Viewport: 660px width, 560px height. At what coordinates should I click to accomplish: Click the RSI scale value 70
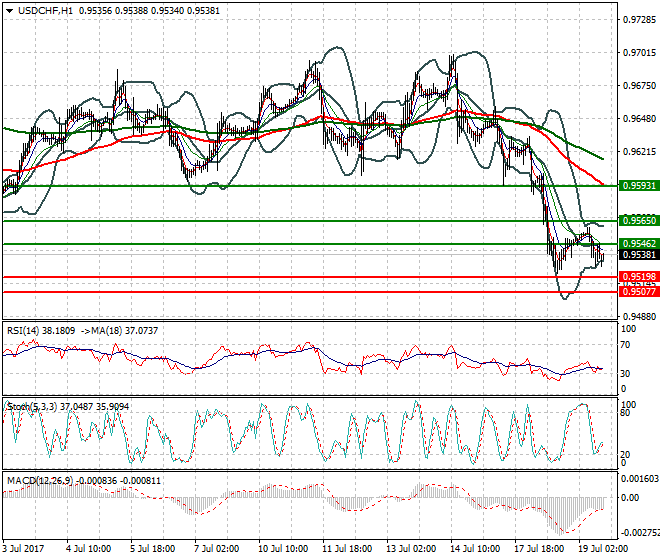pyautogui.click(x=625, y=345)
